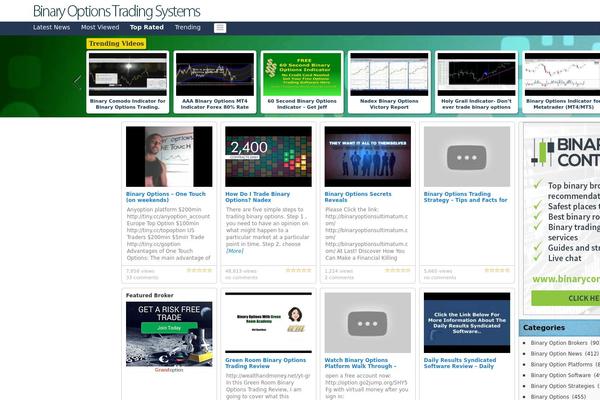Open Latest News tab

coord(51,28)
